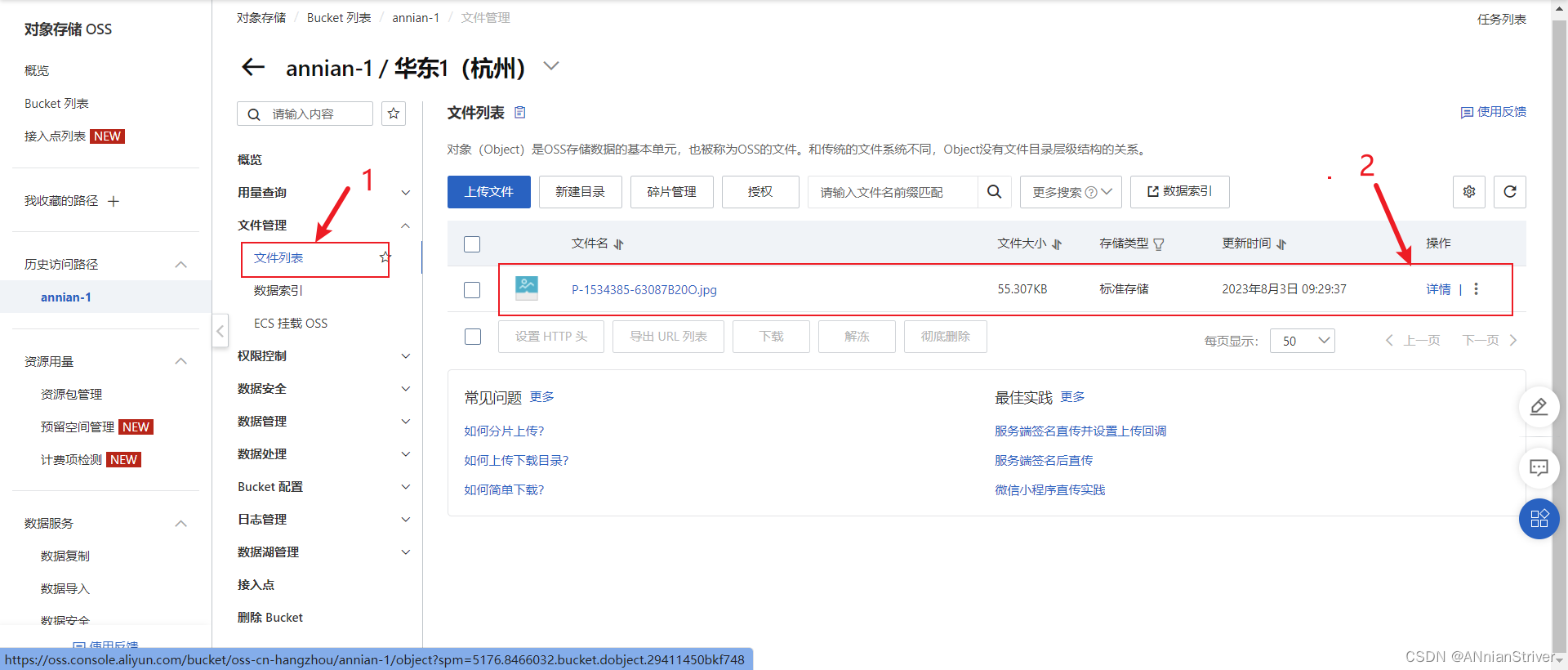1568x670 pixels.
Task: Click the jpg file image thumbnail icon
Action: pos(527,288)
